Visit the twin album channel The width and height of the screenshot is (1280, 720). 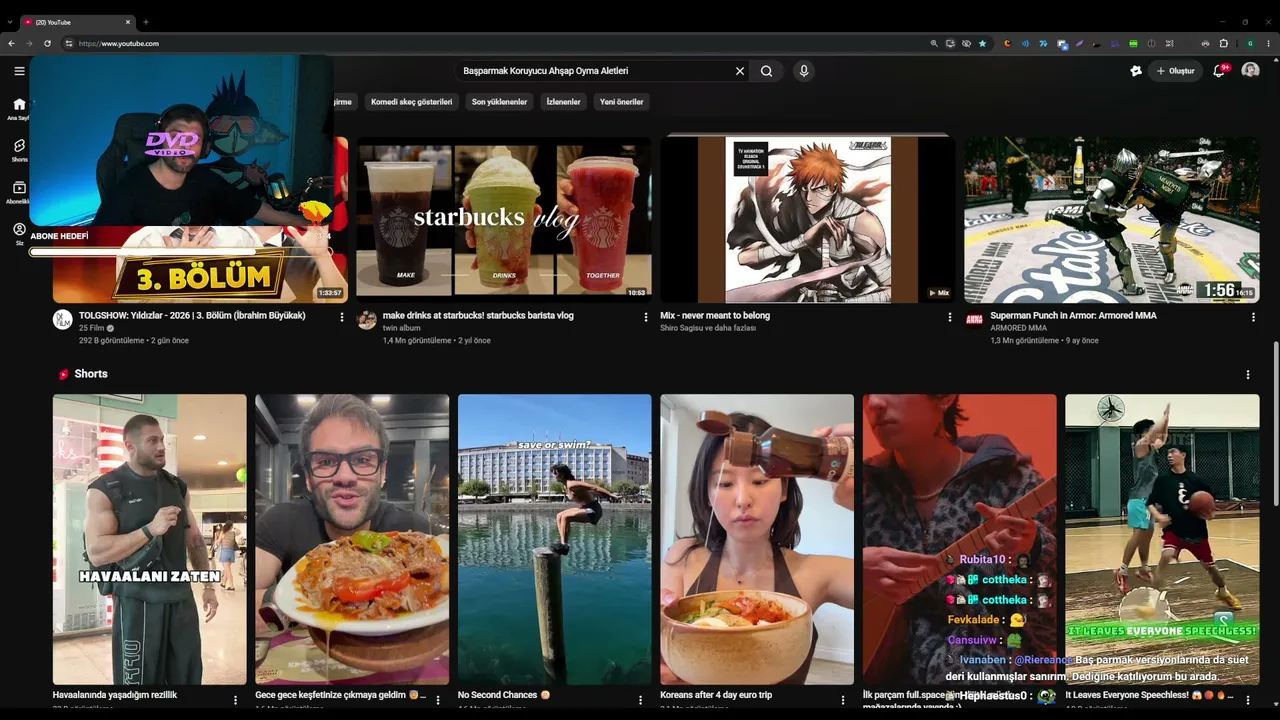tap(402, 328)
